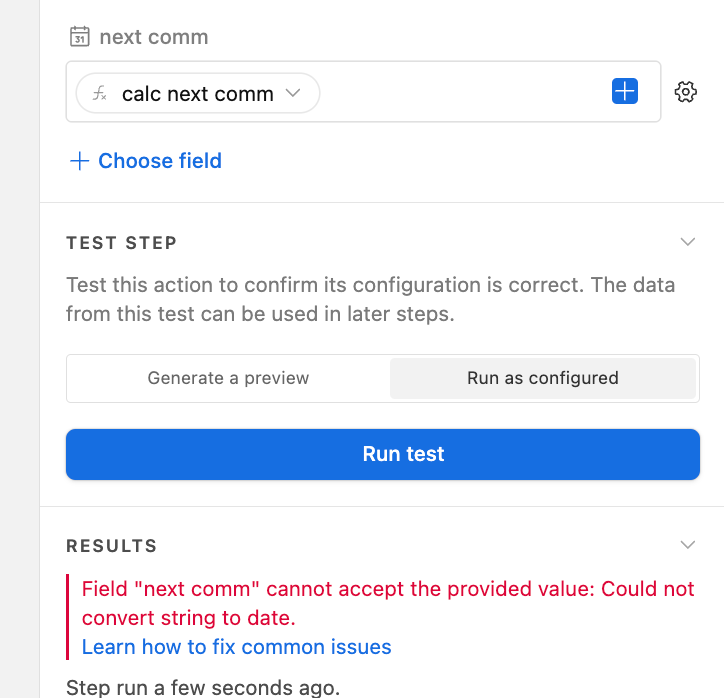Collapse the Test Step section chevron
The image size is (724, 698).
pyautogui.click(x=688, y=242)
